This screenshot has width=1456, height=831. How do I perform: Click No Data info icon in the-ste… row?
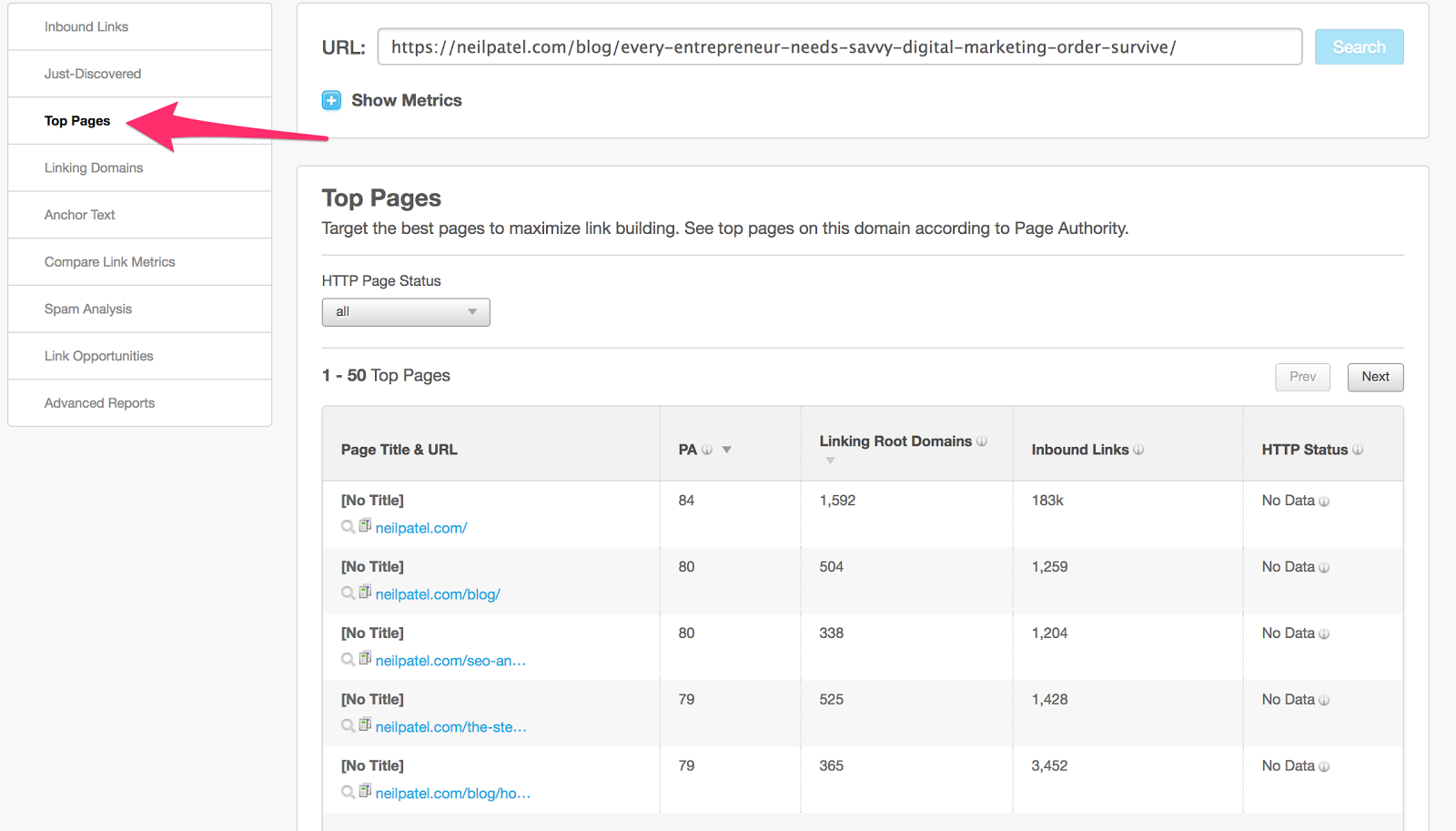click(x=1324, y=701)
